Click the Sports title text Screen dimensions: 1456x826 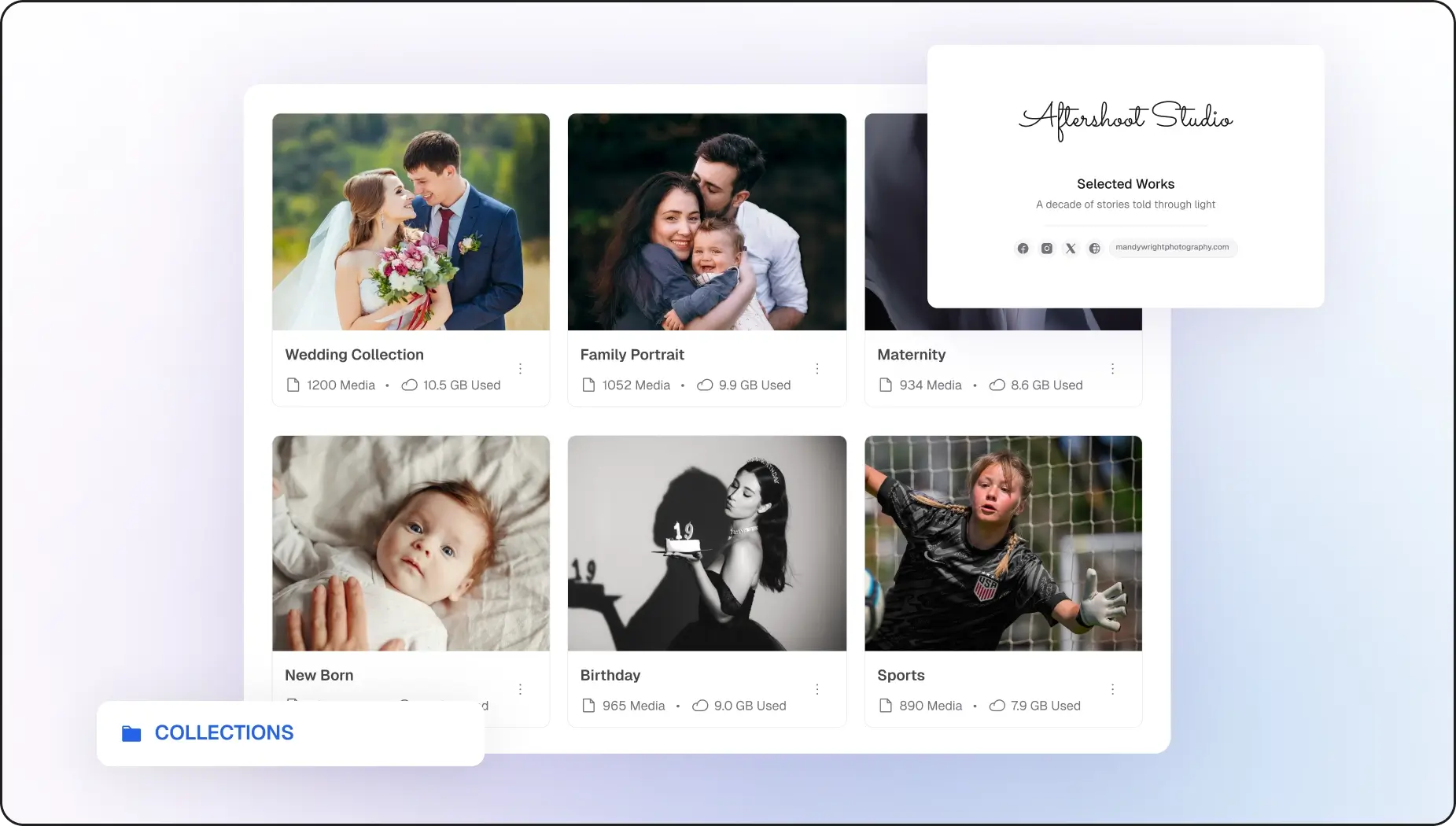(x=901, y=676)
